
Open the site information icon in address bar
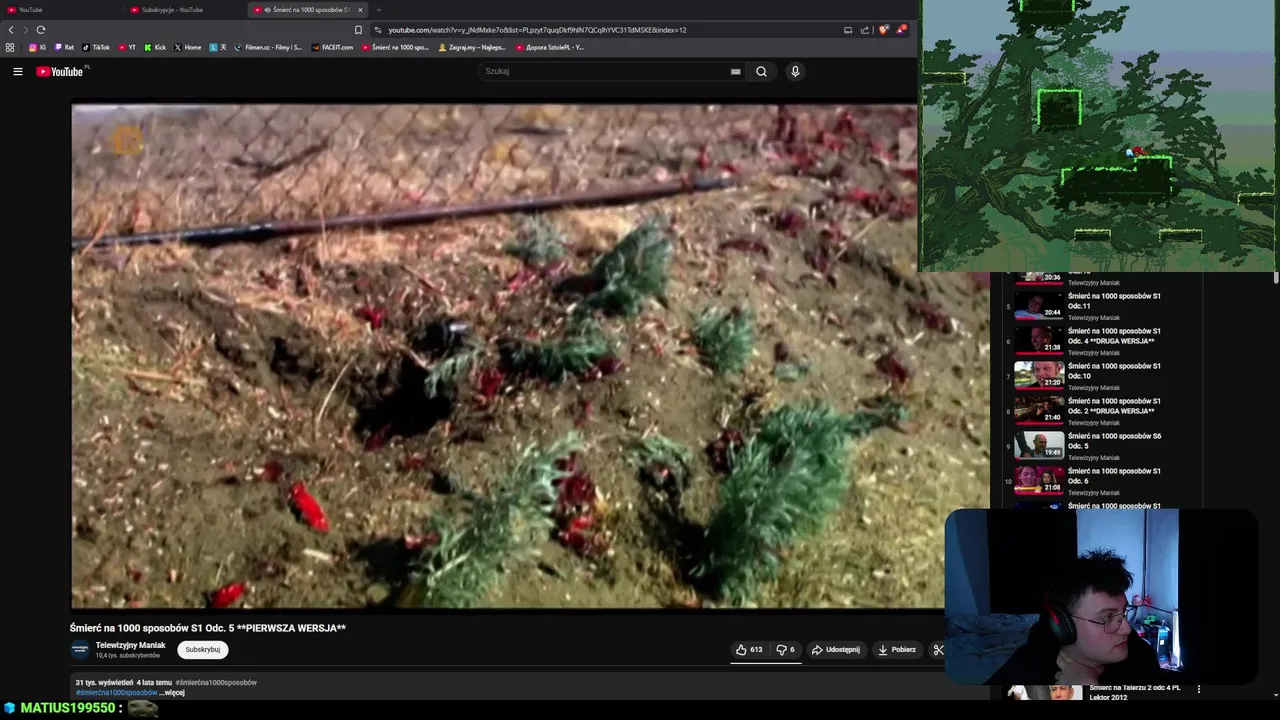378,30
